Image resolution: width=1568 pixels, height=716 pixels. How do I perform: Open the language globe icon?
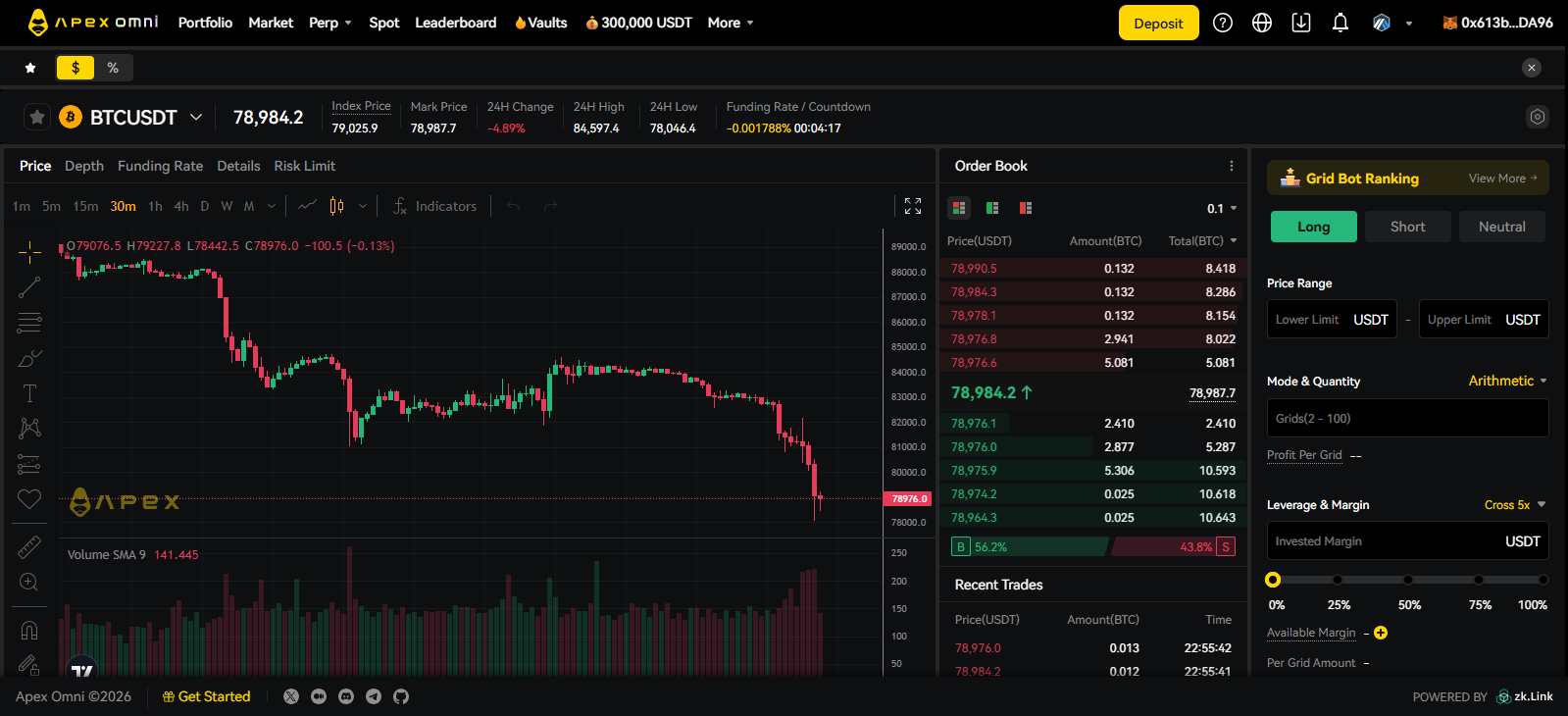click(x=1262, y=23)
